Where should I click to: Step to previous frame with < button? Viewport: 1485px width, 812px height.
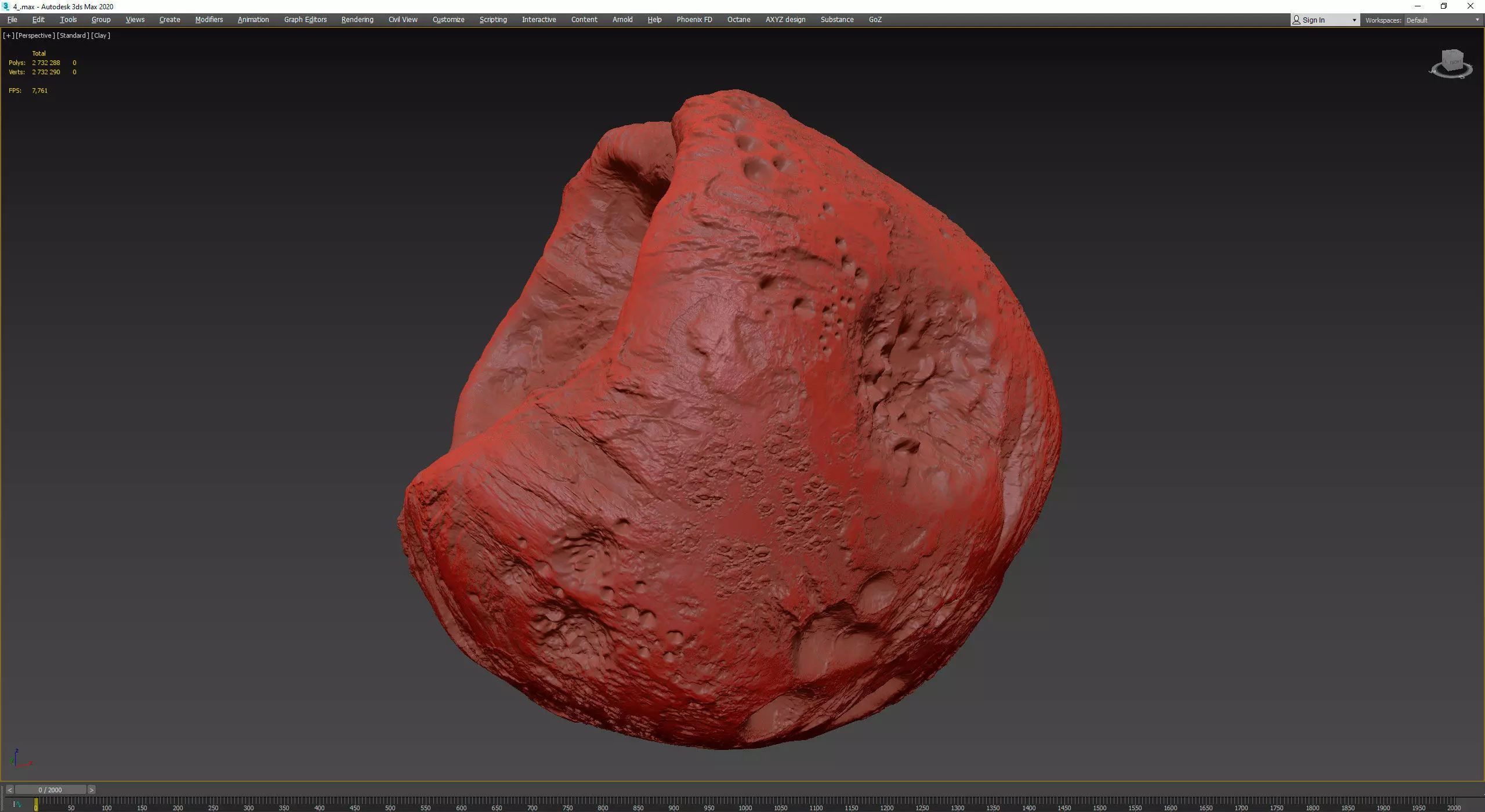(x=9, y=790)
